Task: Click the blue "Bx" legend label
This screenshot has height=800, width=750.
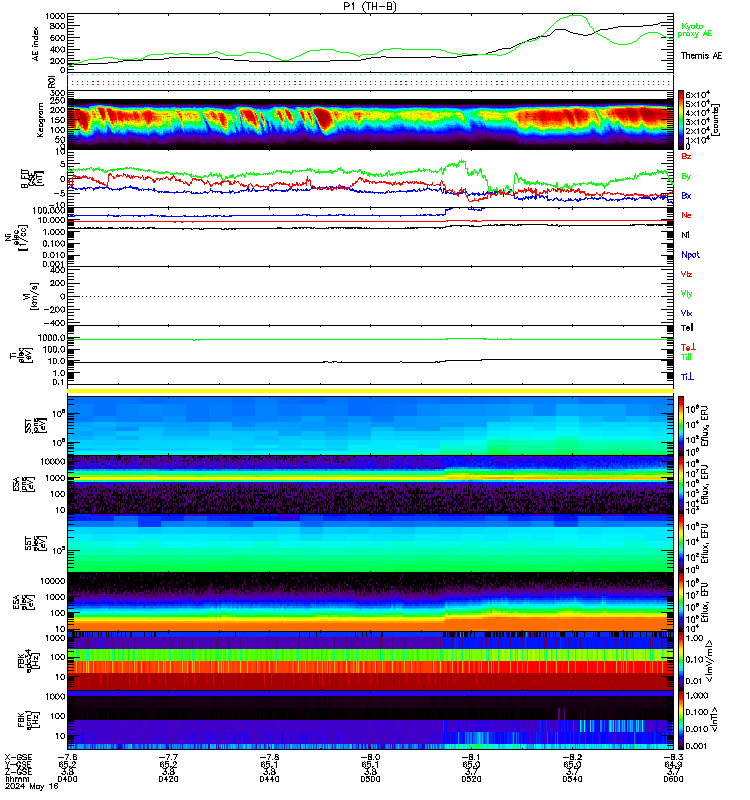Action: pyautogui.click(x=686, y=196)
